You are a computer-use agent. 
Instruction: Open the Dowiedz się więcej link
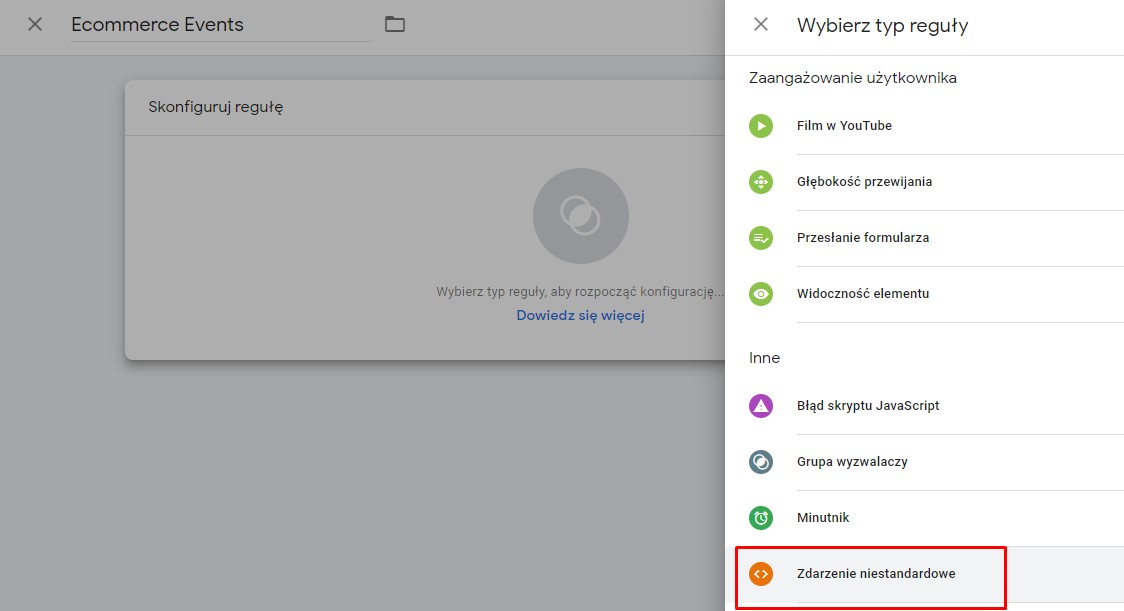[580, 315]
